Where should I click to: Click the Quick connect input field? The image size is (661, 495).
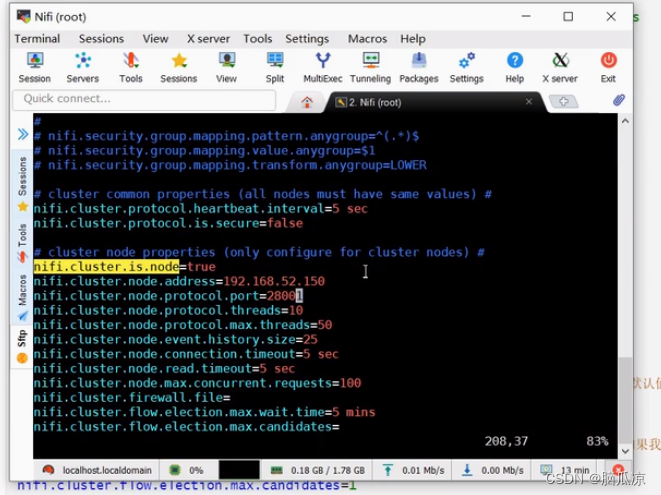pyautogui.click(x=144, y=100)
